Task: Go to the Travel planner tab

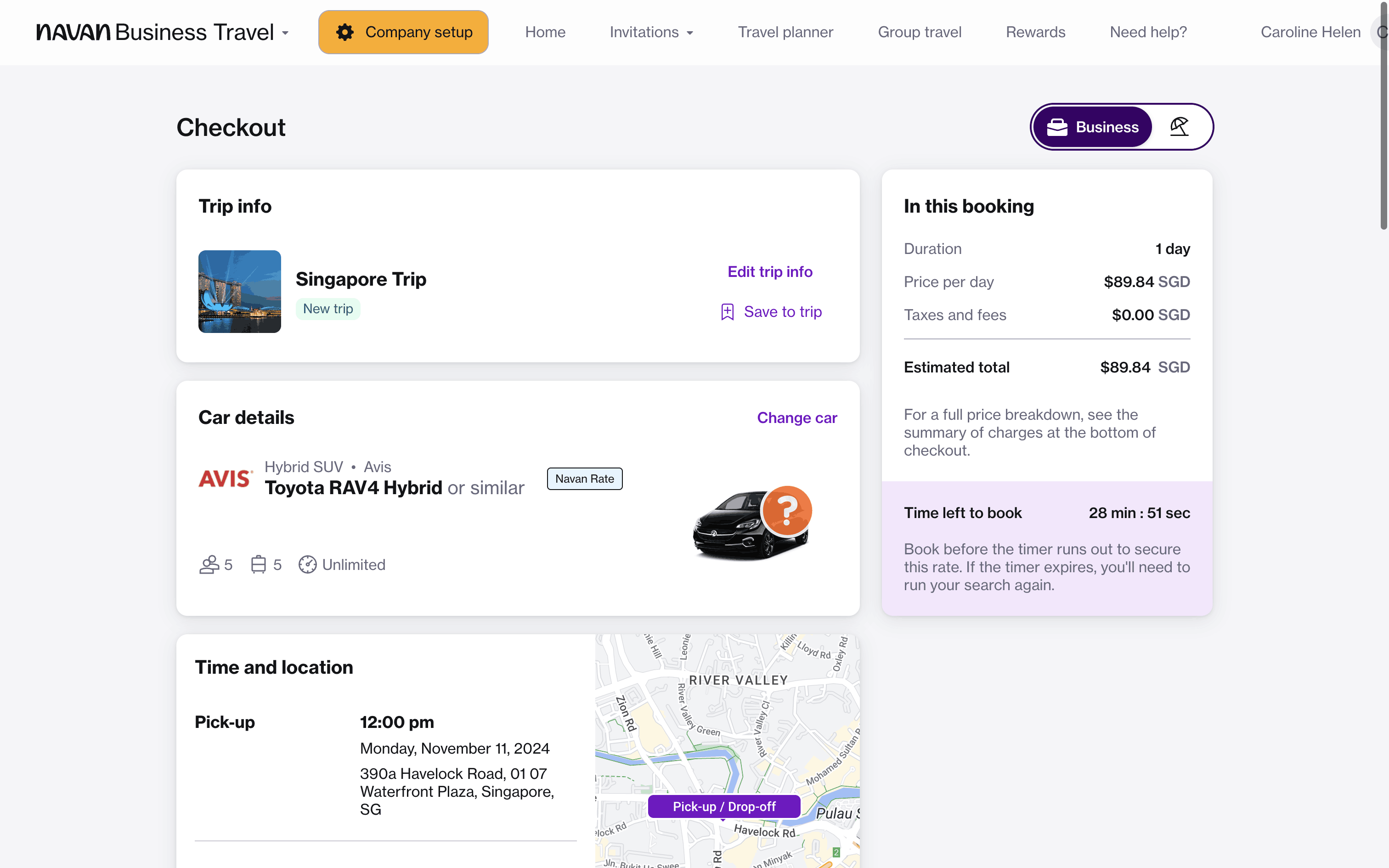Action: pos(785,32)
